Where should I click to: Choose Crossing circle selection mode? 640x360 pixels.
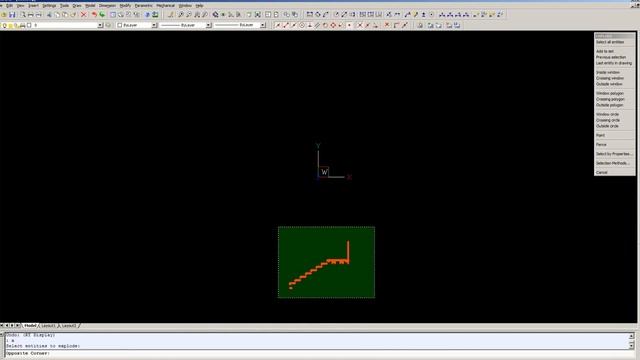pyautogui.click(x=608, y=120)
